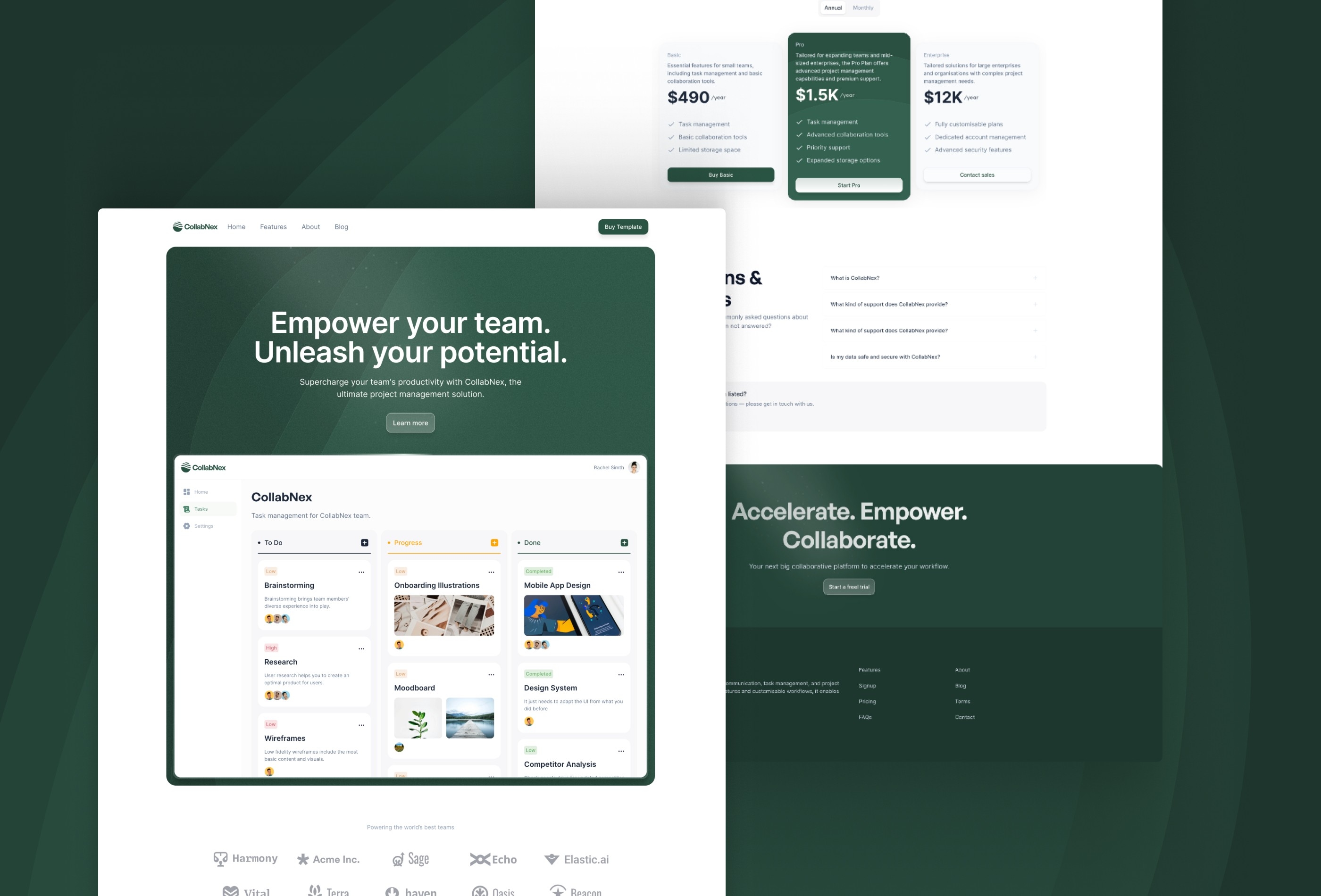The image size is (1321, 896).
Task: Click the three-dot menu on Moodboard card
Action: pos(492,674)
